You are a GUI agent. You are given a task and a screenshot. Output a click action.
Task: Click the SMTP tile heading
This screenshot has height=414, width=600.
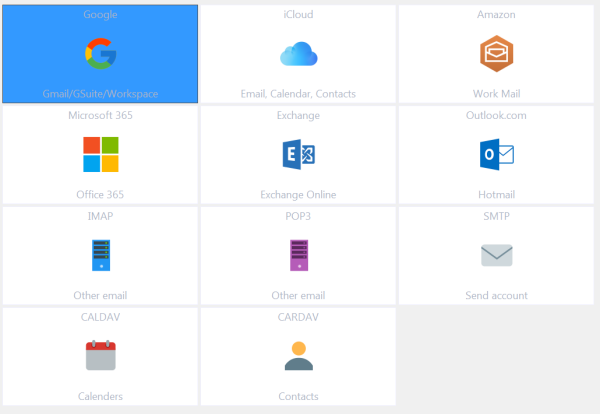(496, 216)
